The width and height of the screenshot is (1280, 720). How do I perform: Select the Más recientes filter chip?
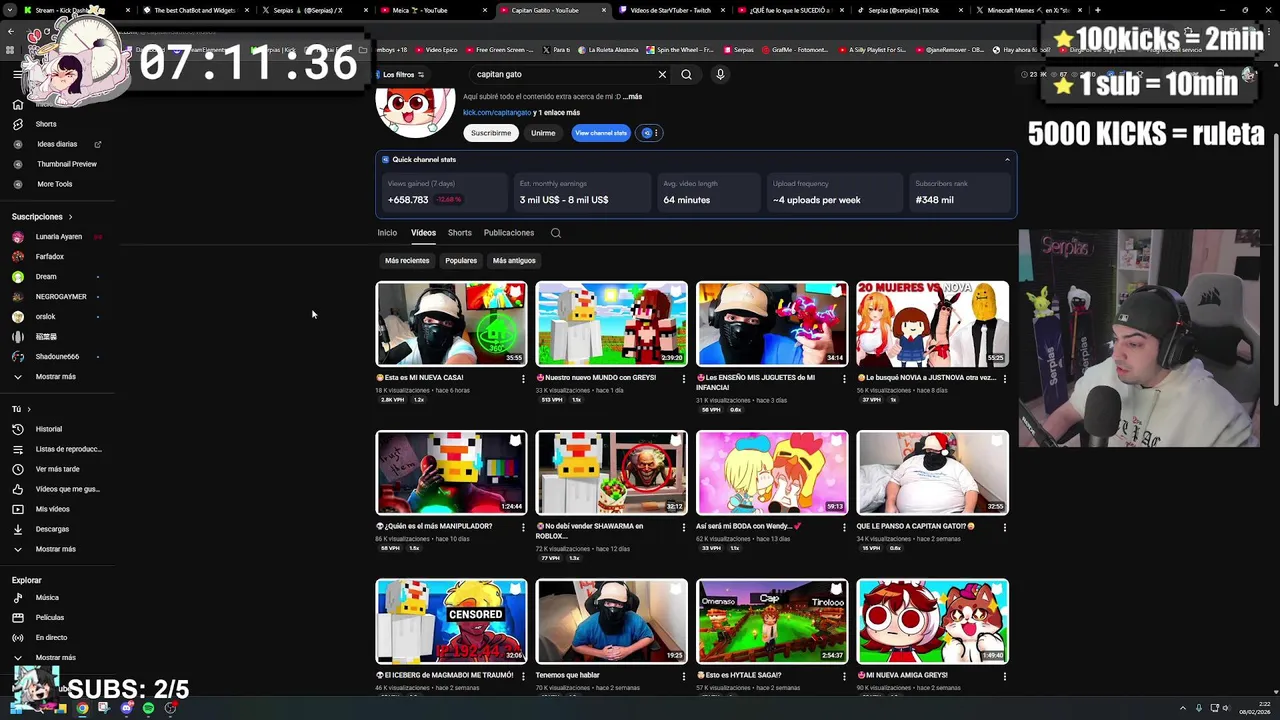[407, 261]
